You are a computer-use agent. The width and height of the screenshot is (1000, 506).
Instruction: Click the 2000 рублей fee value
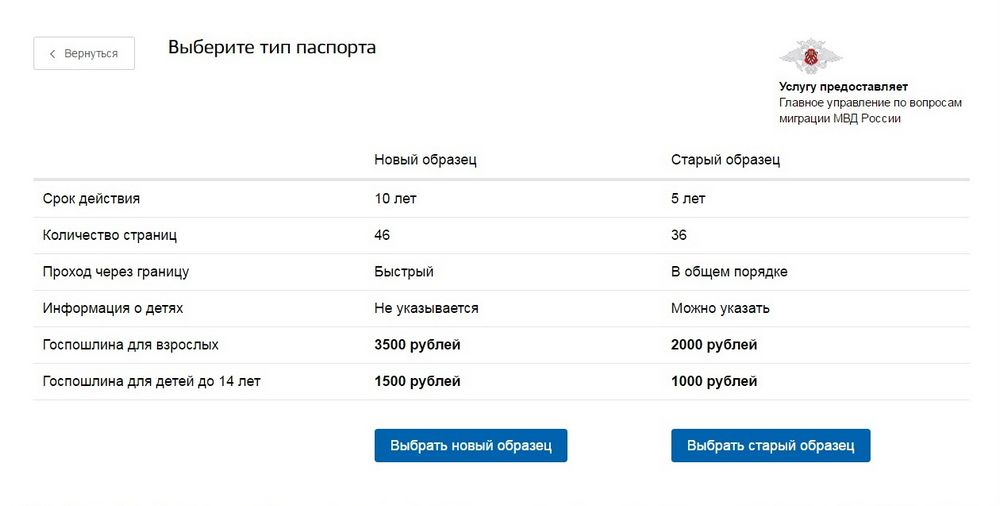pos(714,345)
